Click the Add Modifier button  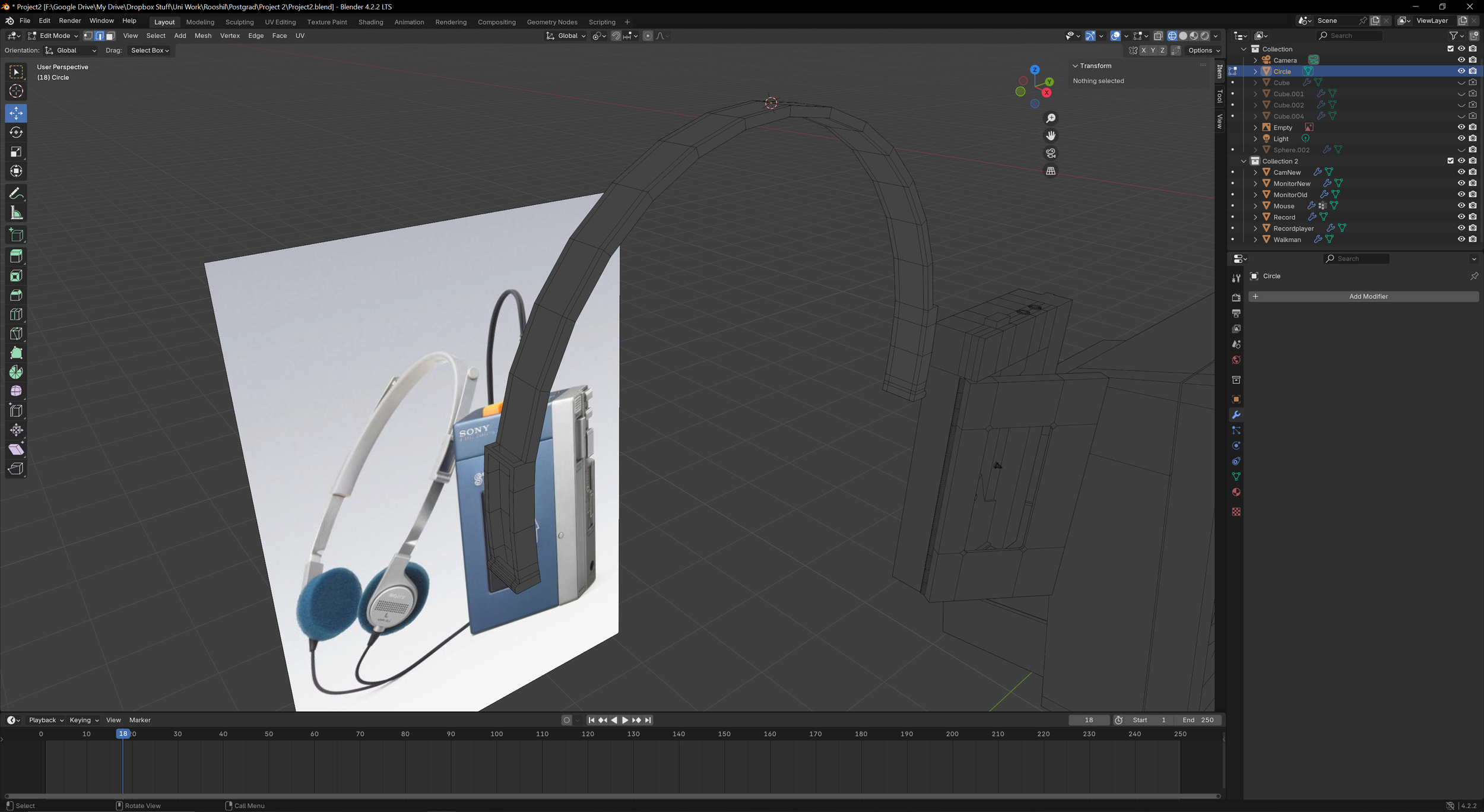1368,296
